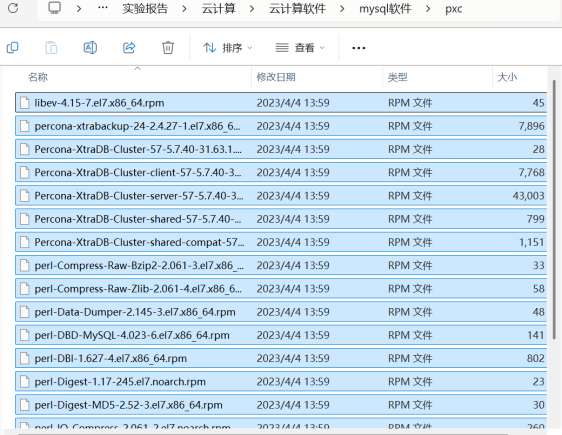The image size is (562, 435).
Task: Expand chevron after mysql软件 breadcrumb
Action: pyautogui.click(x=428, y=8)
